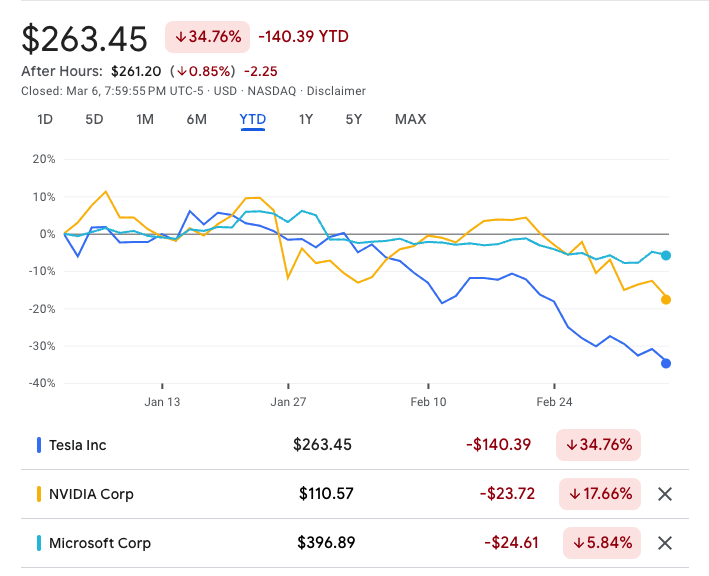Screen dimensions: 709x576
Task: Select the 1M time range
Action: click(145, 119)
